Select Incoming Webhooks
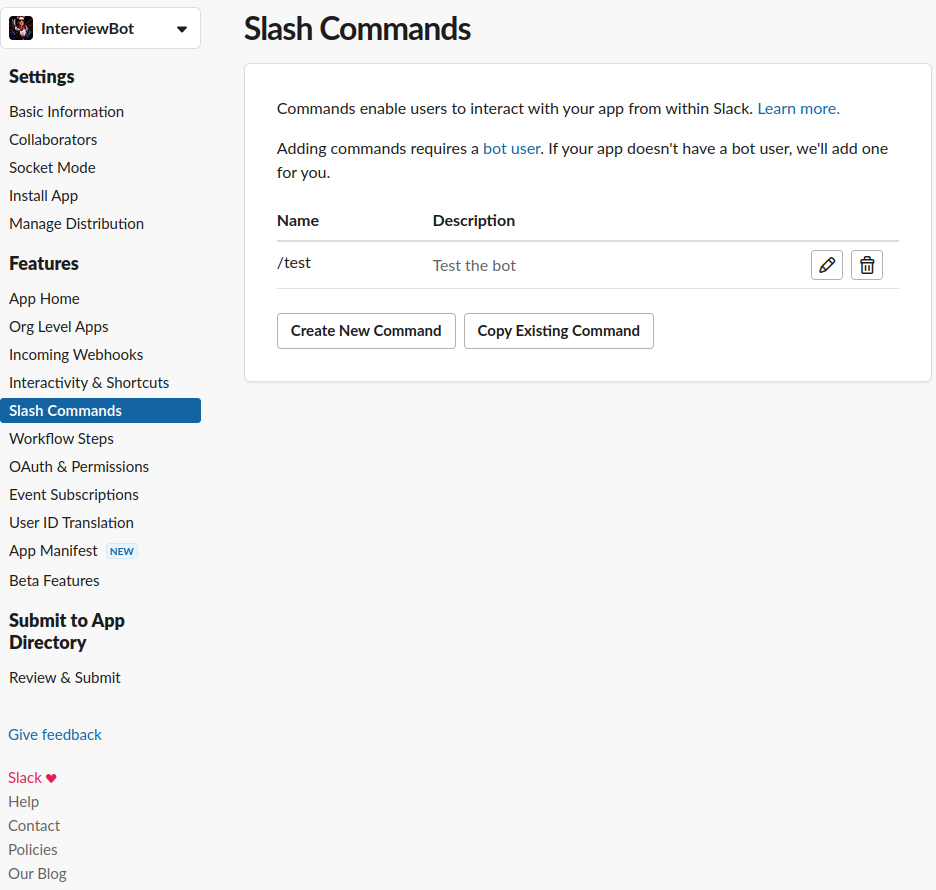 pos(76,355)
